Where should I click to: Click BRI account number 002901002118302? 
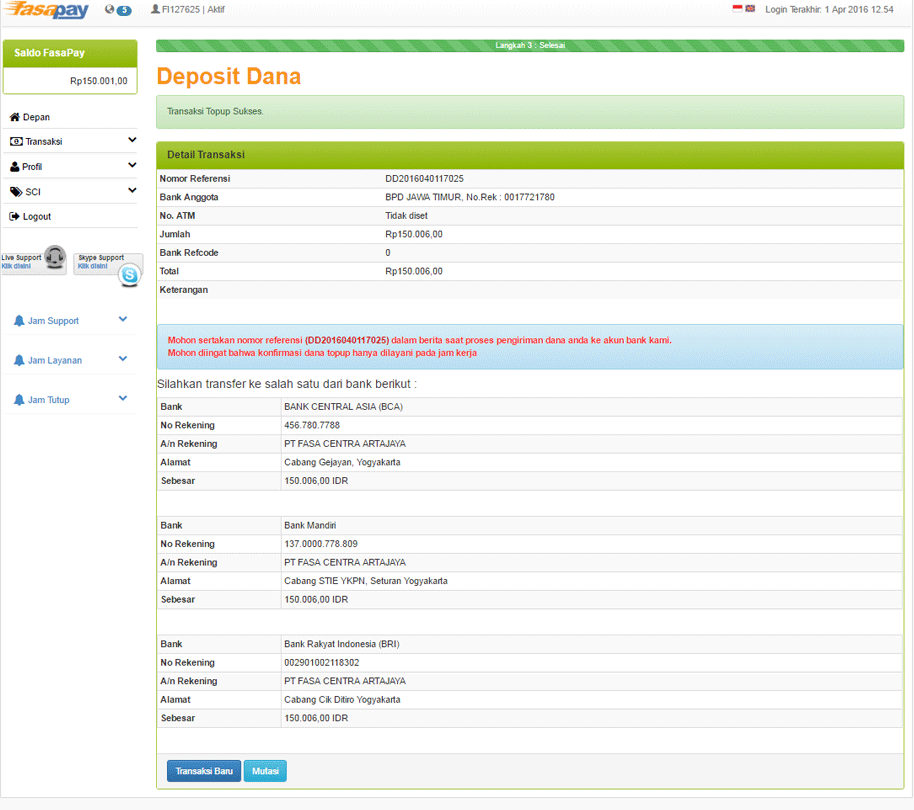pyautogui.click(x=322, y=663)
